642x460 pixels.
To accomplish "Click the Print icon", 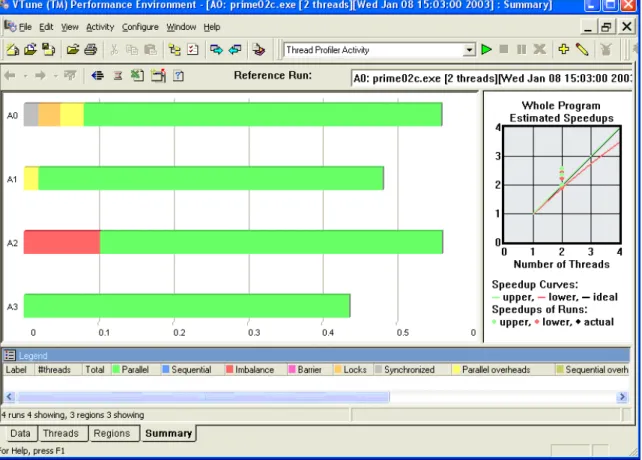I will point(90,50).
